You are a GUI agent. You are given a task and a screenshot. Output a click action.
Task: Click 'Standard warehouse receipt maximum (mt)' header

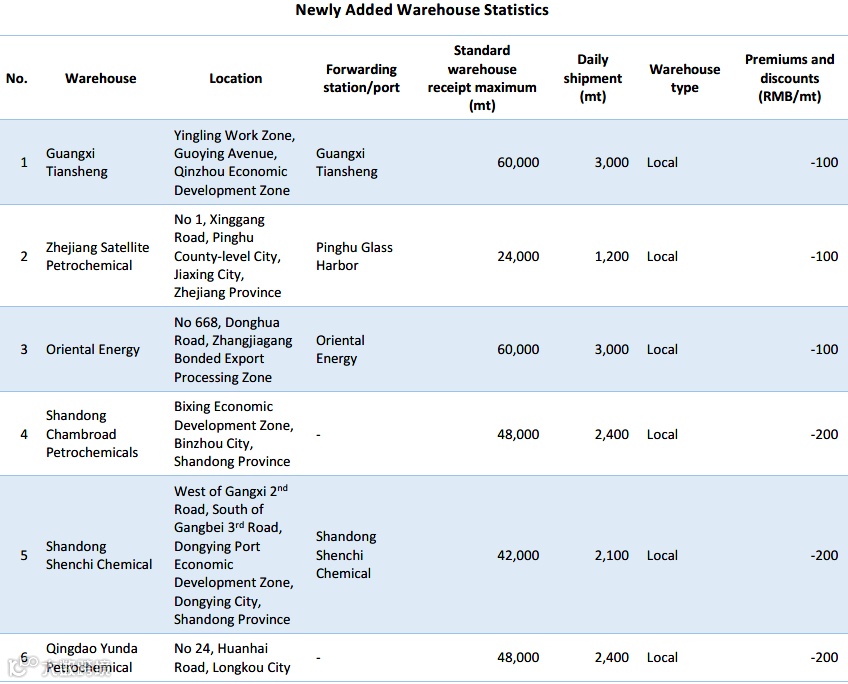click(x=482, y=78)
